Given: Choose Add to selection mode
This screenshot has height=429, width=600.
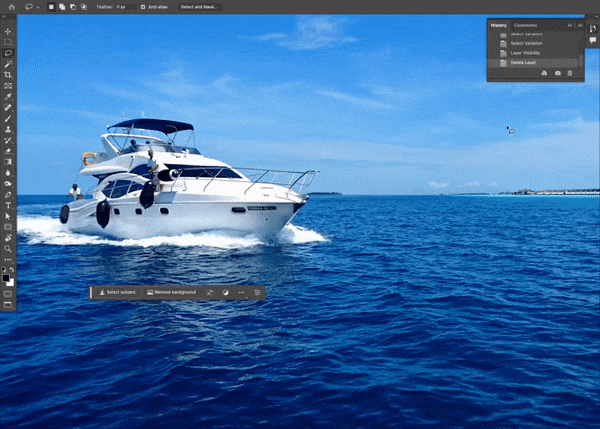Looking at the screenshot, I should [62, 7].
